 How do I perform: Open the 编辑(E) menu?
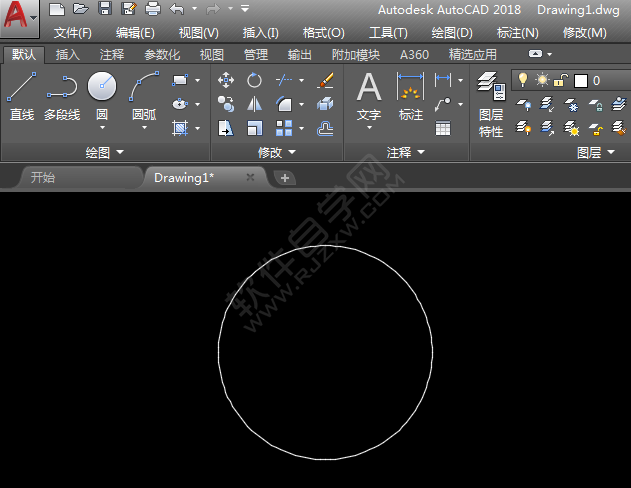135,33
